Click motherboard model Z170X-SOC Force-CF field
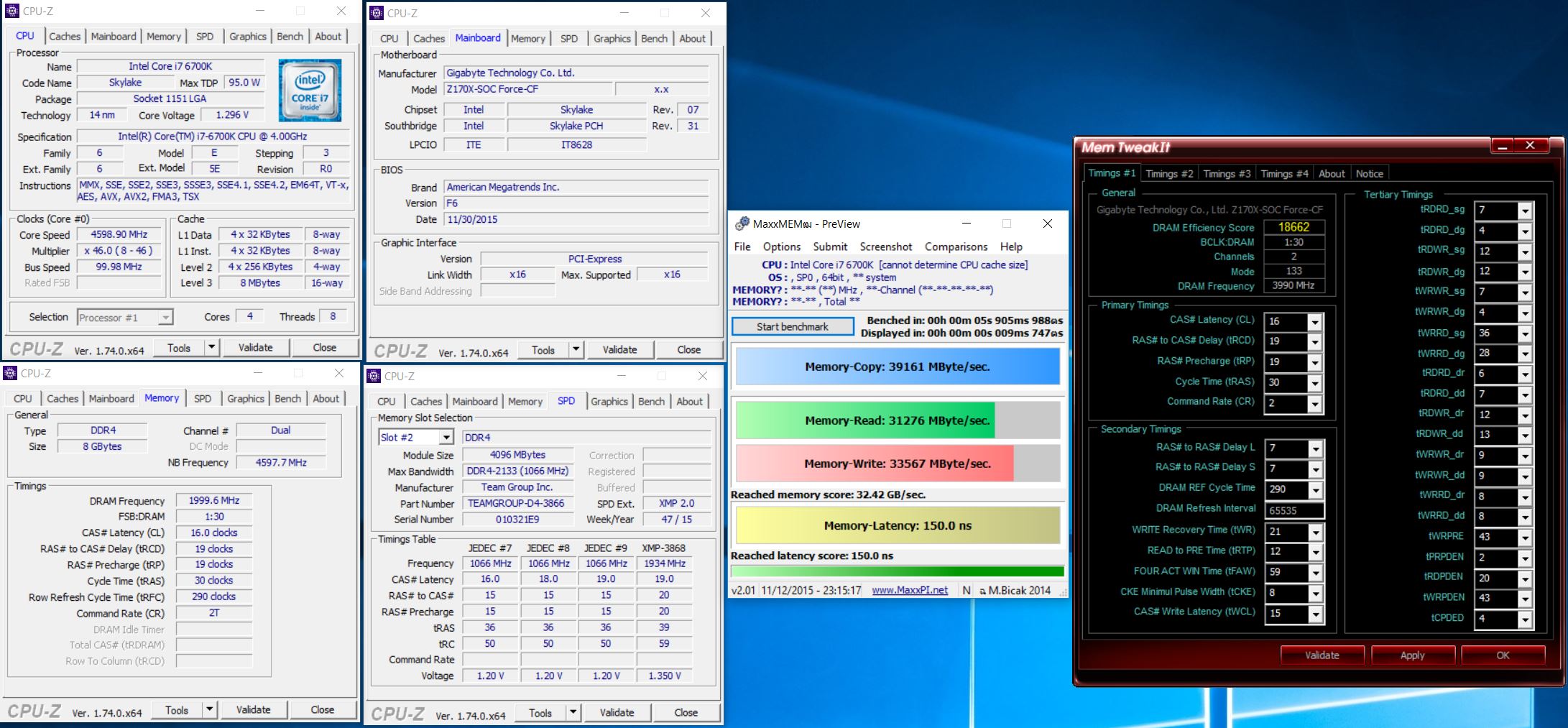1568x728 pixels. pos(528,89)
